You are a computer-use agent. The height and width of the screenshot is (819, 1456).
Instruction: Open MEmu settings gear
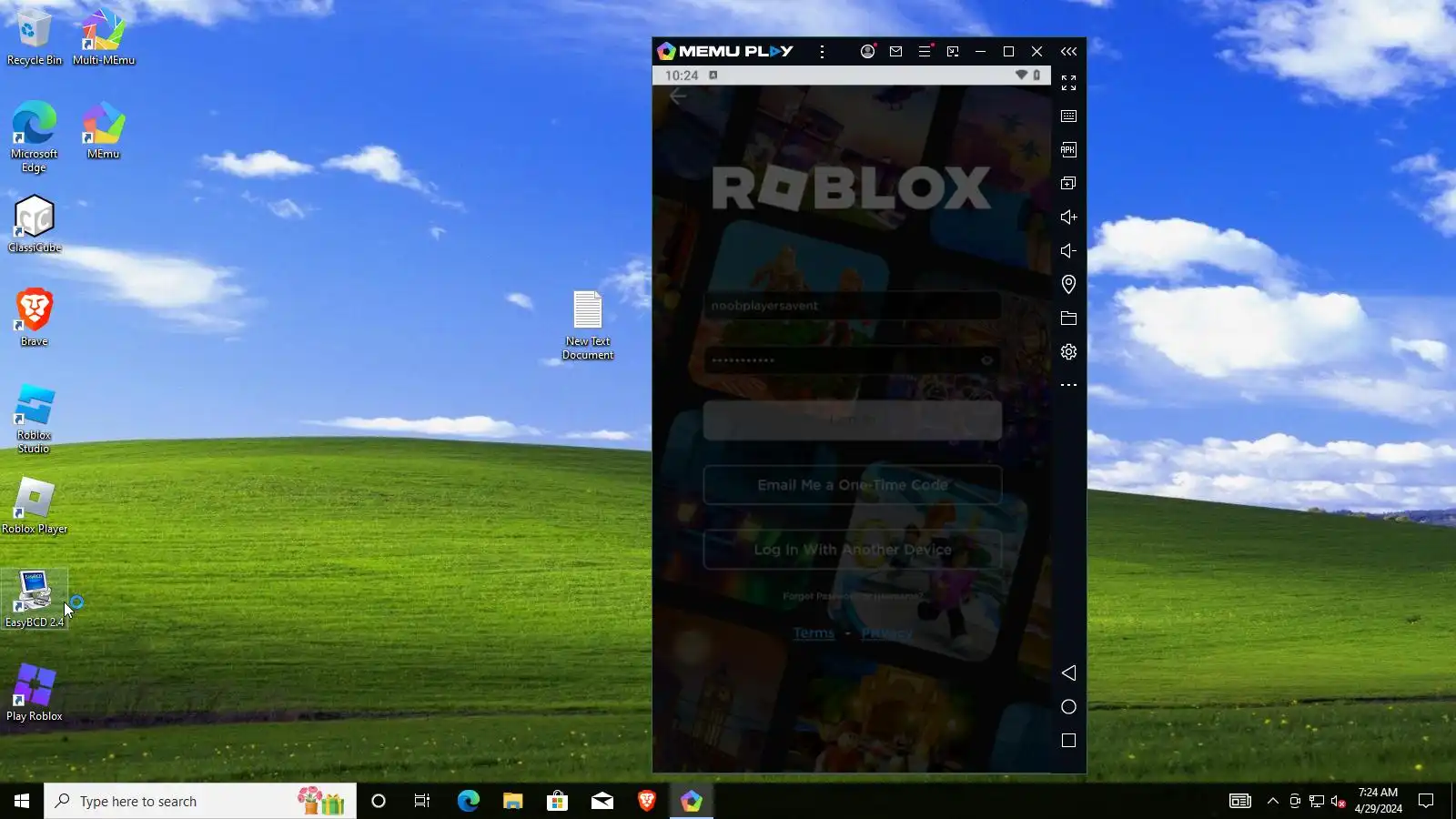click(1068, 352)
